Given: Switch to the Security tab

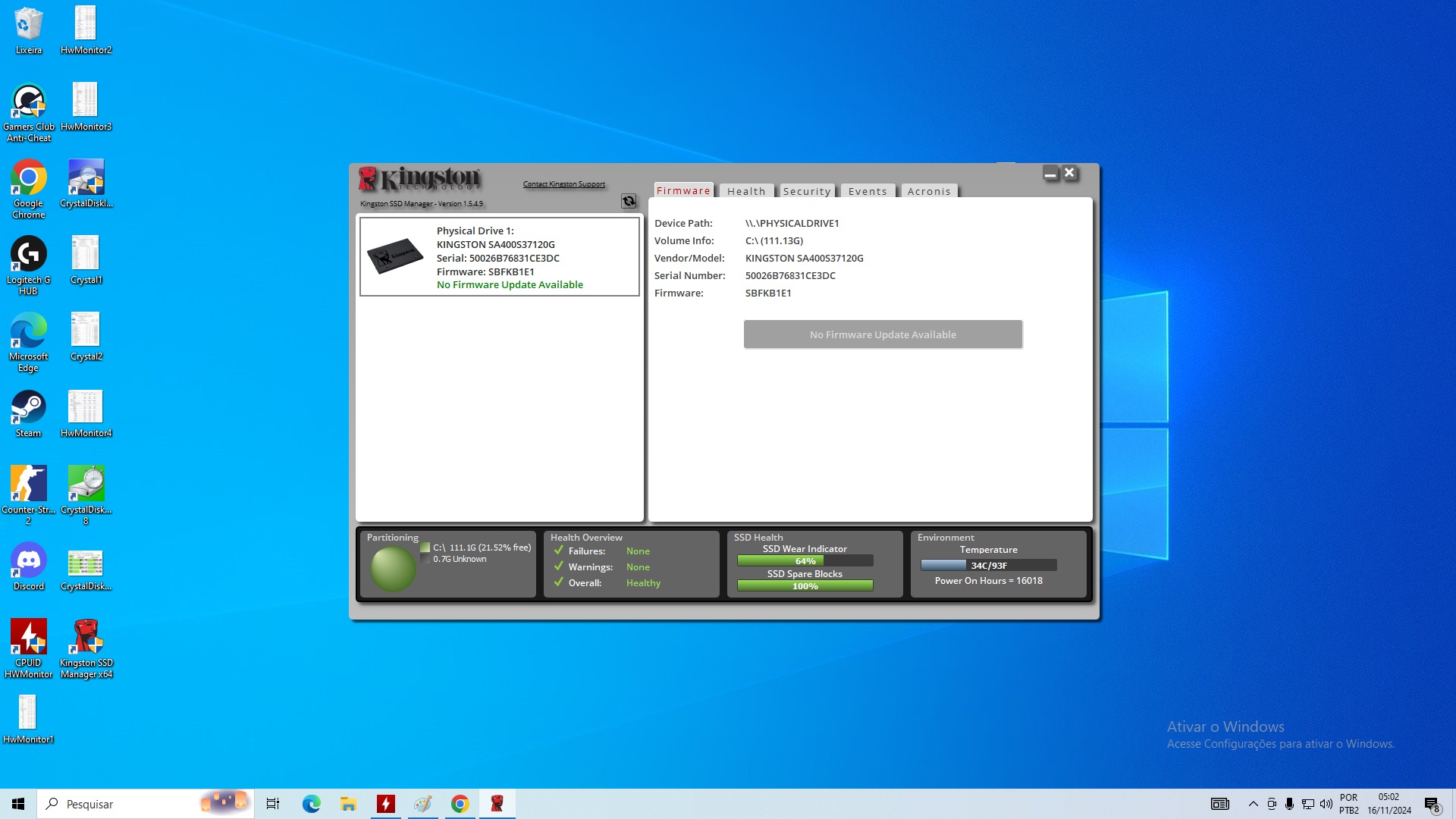Looking at the screenshot, I should [x=806, y=191].
